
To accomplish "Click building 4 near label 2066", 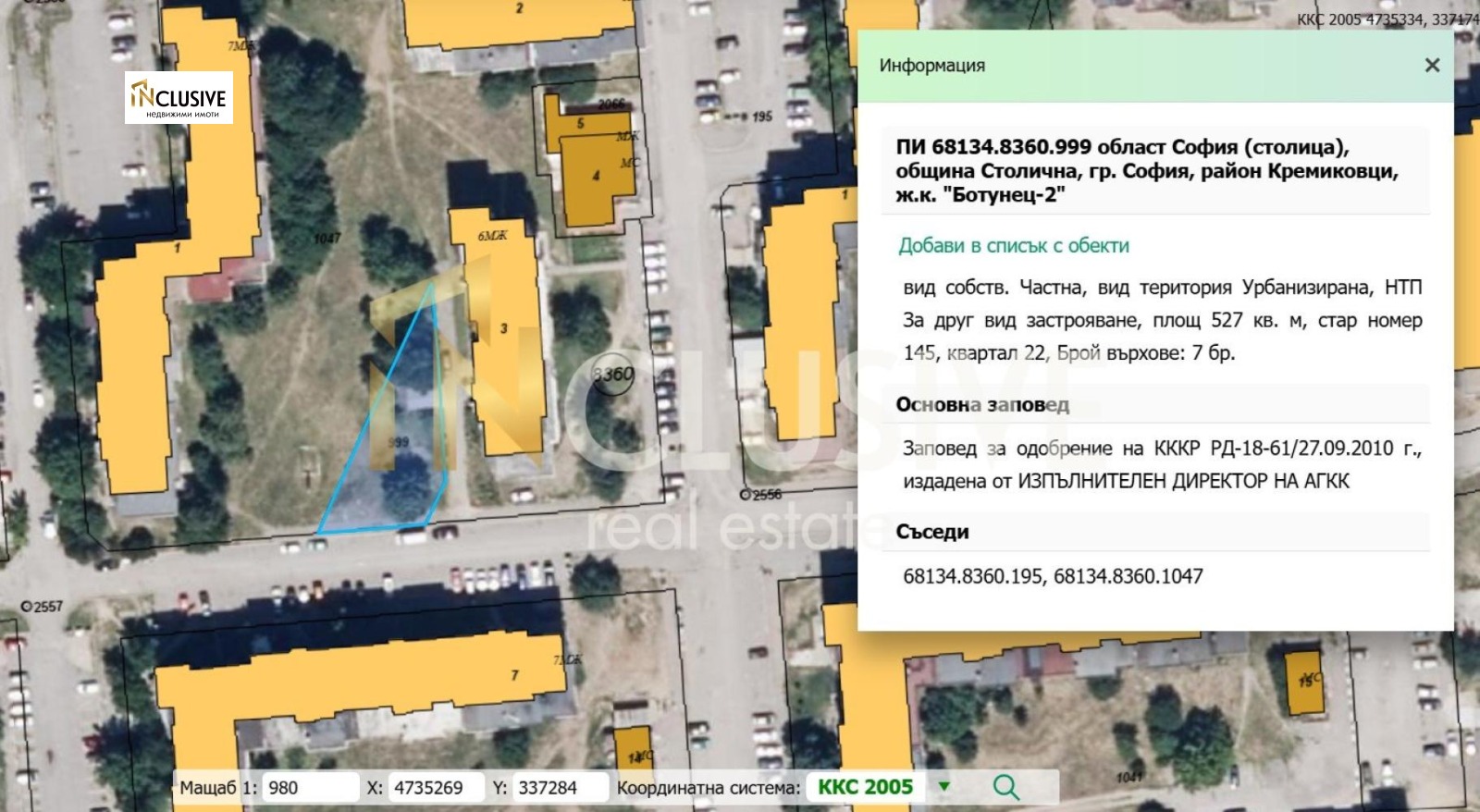I will point(596,180).
